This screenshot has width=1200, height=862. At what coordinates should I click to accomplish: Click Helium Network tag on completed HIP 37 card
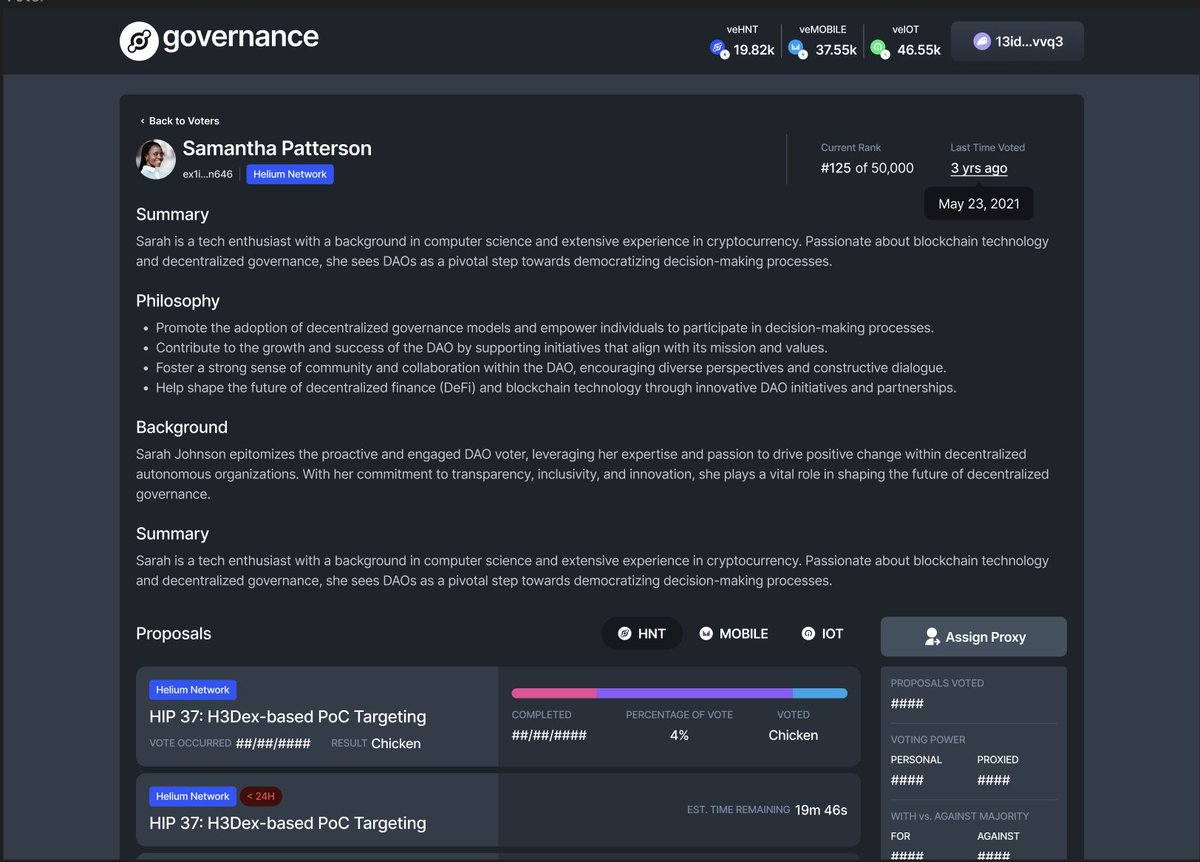[x=193, y=690]
